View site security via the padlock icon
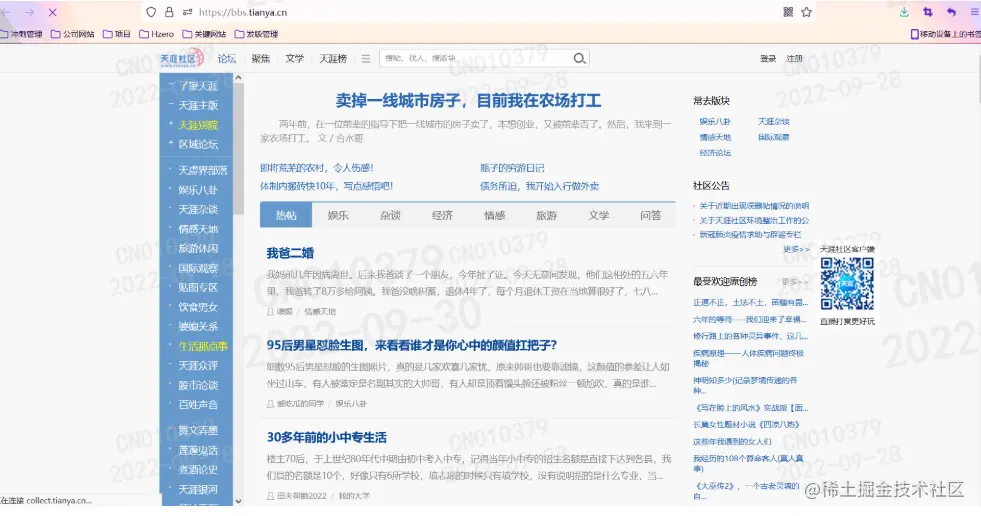 [x=169, y=12]
